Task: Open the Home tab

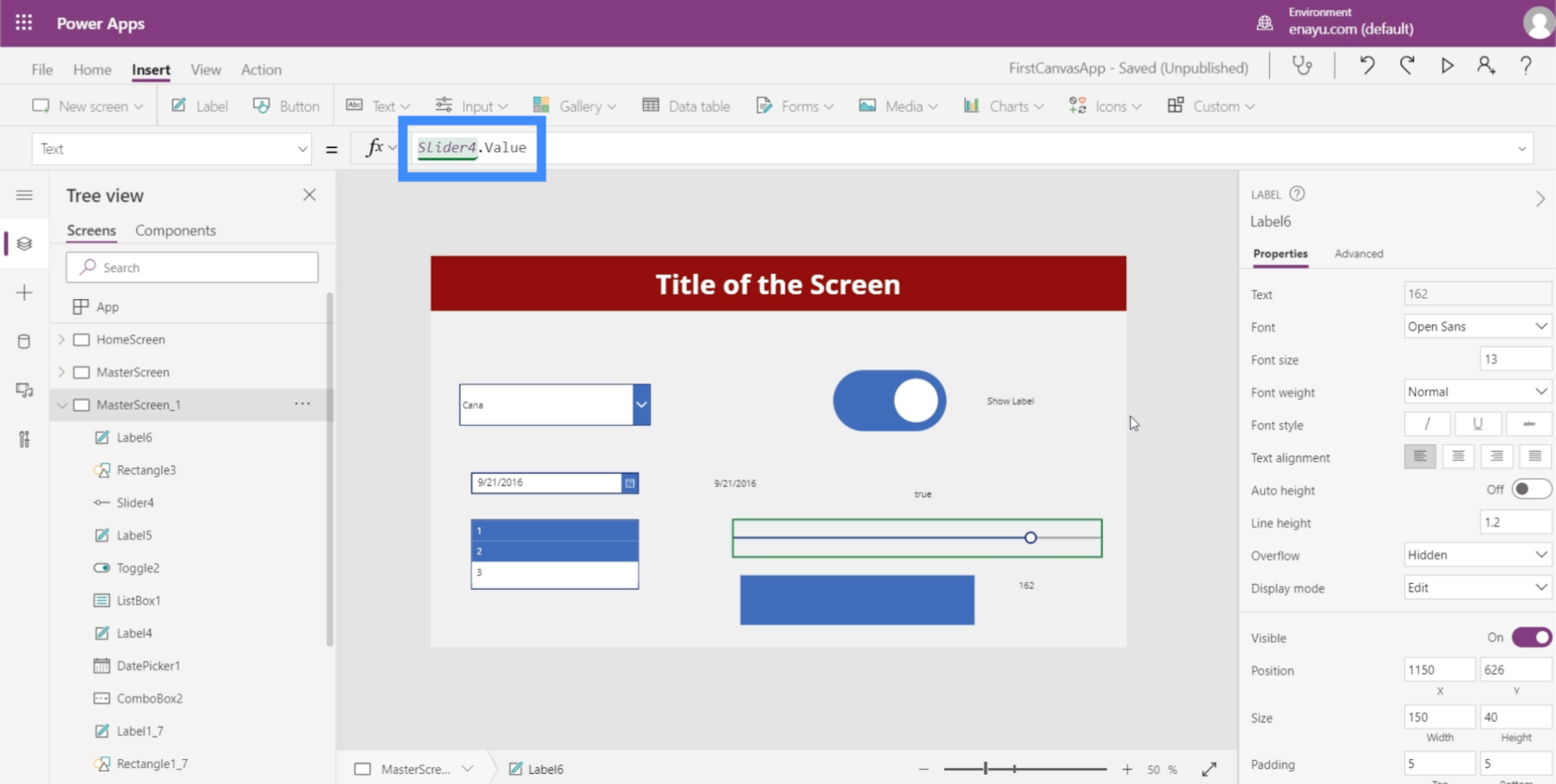Action: pyautogui.click(x=92, y=69)
